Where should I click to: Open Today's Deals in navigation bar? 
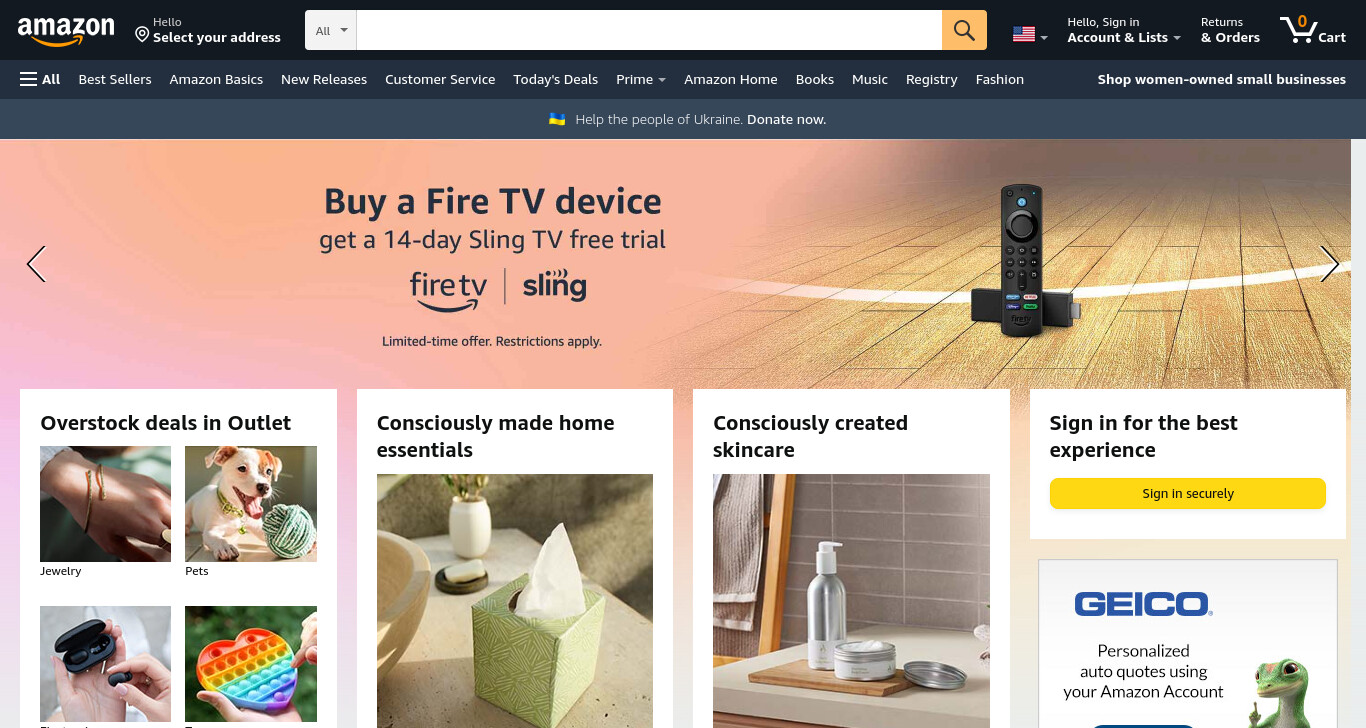[555, 79]
